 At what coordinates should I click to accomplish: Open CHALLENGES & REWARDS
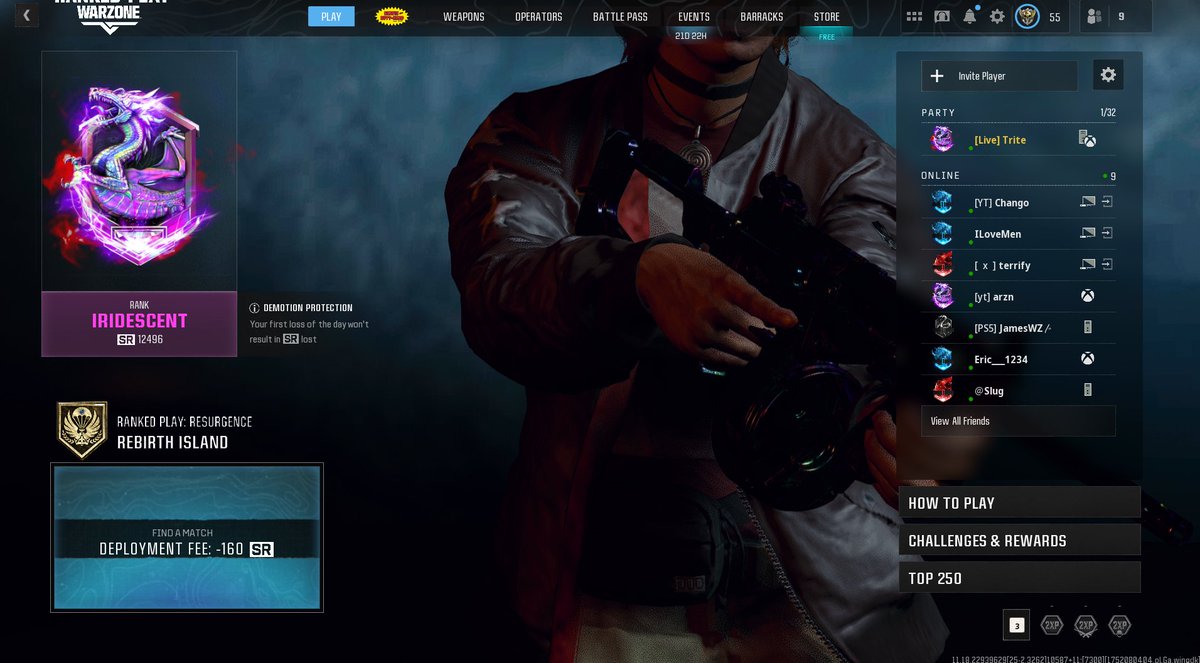(x=1020, y=541)
